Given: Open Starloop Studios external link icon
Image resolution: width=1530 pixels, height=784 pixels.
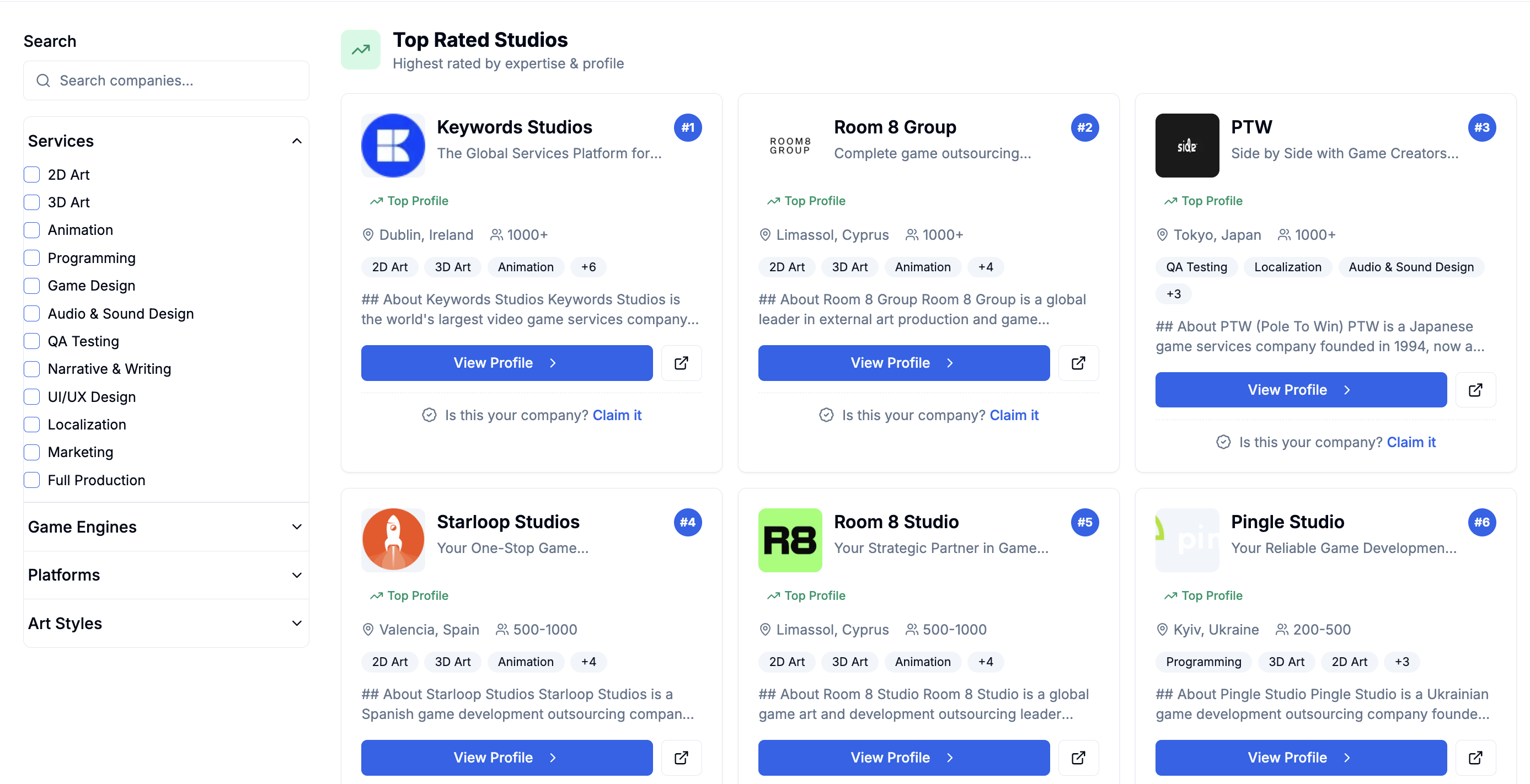Looking at the screenshot, I should [x=681, y=758].
